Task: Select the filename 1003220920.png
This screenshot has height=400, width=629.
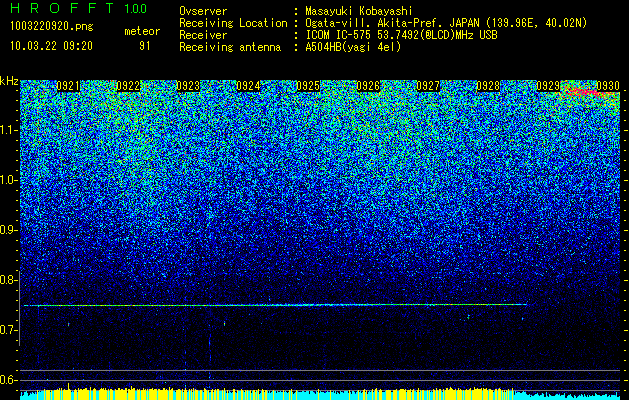Action: coord(52,27)
